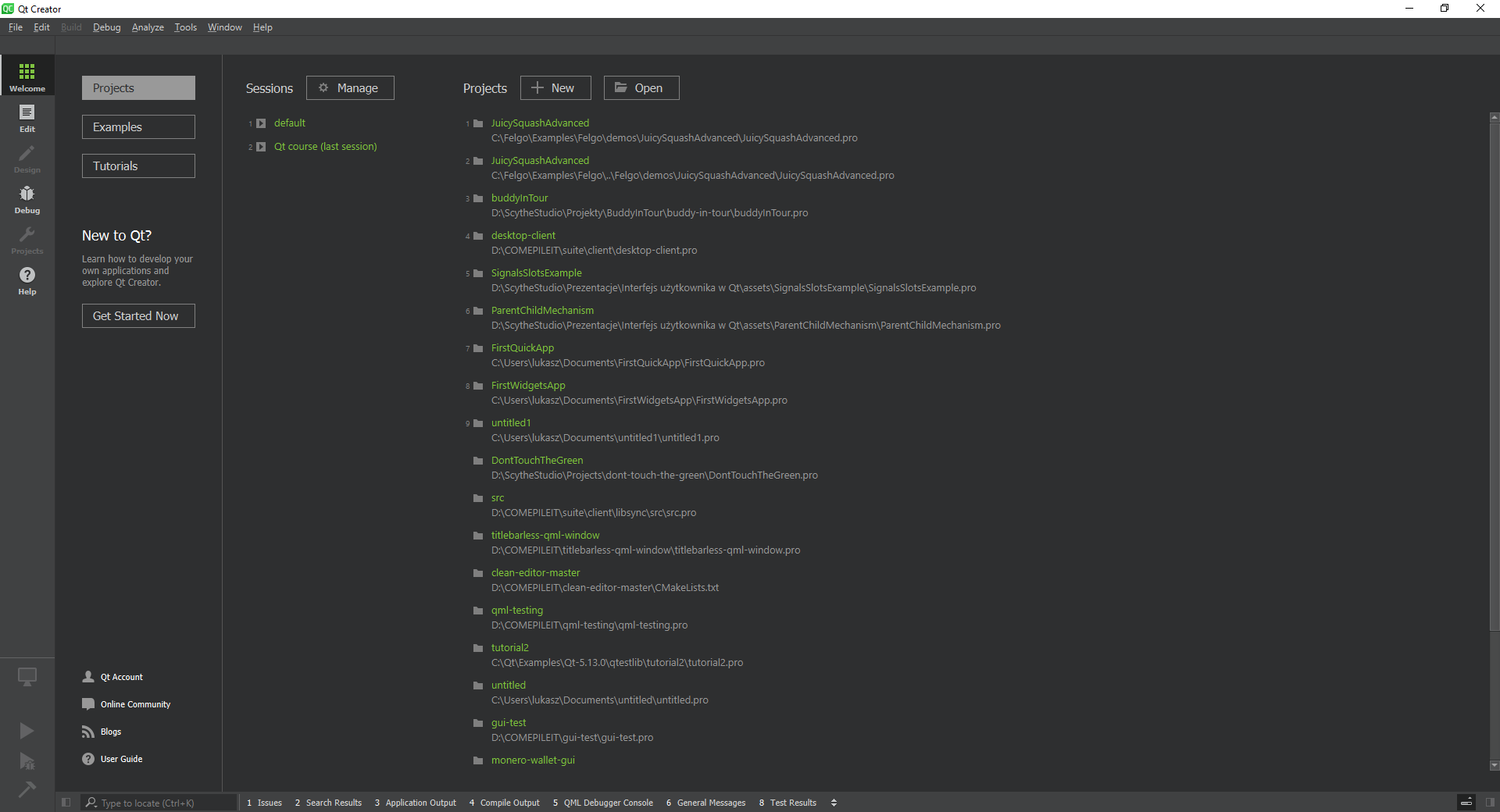This screenshot has height=812, width=1500.
Task: Switch to Welcome mode
Action: (x=27, y=76)
